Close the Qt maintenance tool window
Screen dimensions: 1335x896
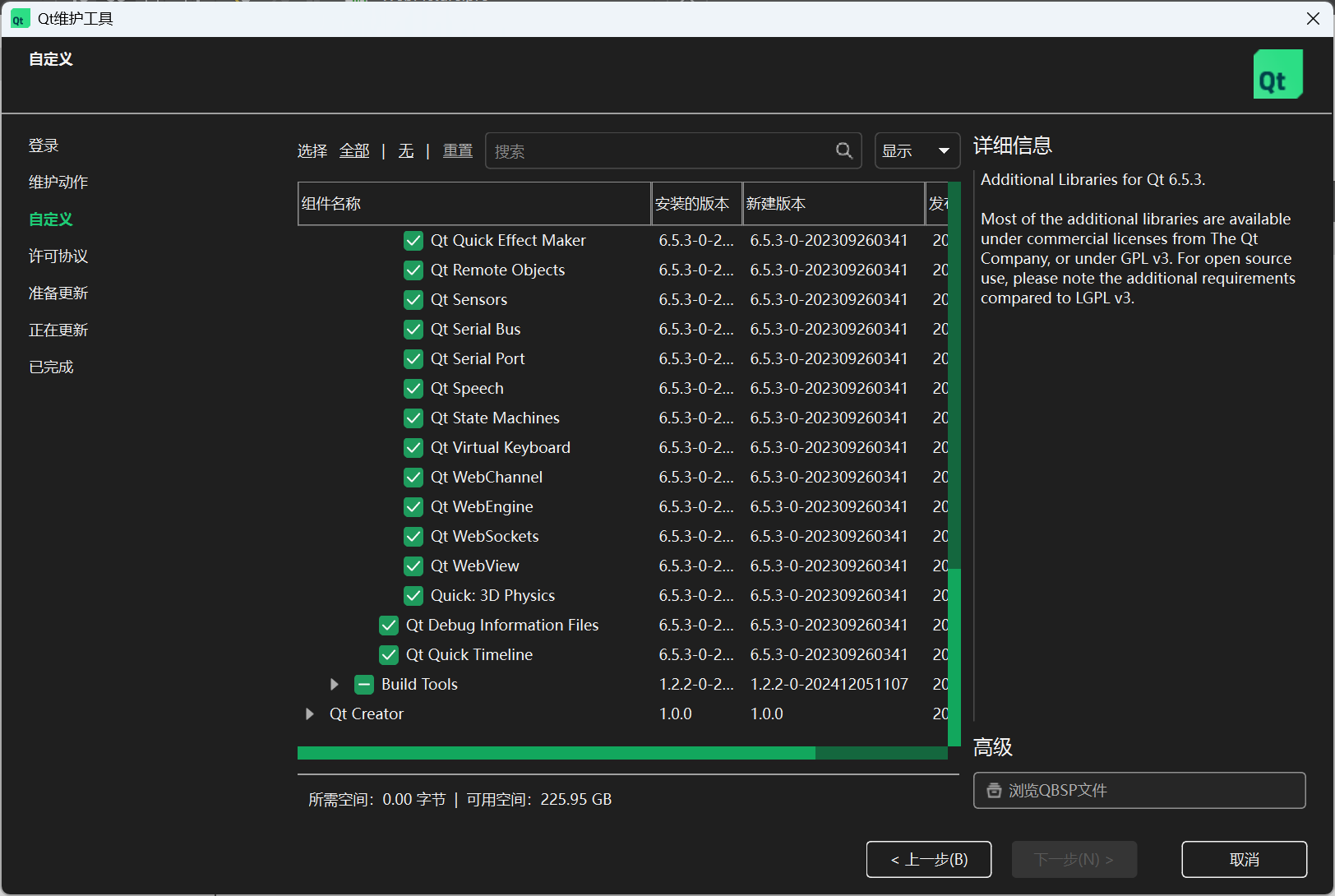1313,19
